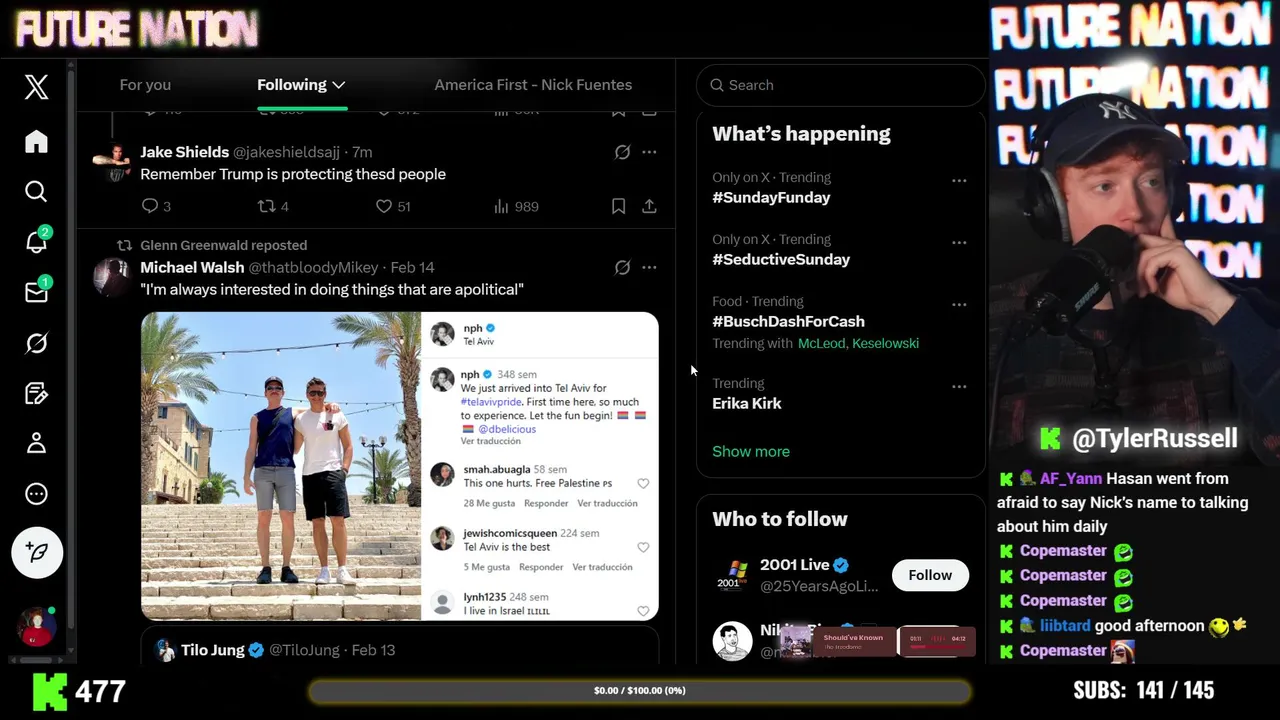This screenshot has height=720, width=1280.
Task: Open the More circle icon in sidebar
Action: 36,494
